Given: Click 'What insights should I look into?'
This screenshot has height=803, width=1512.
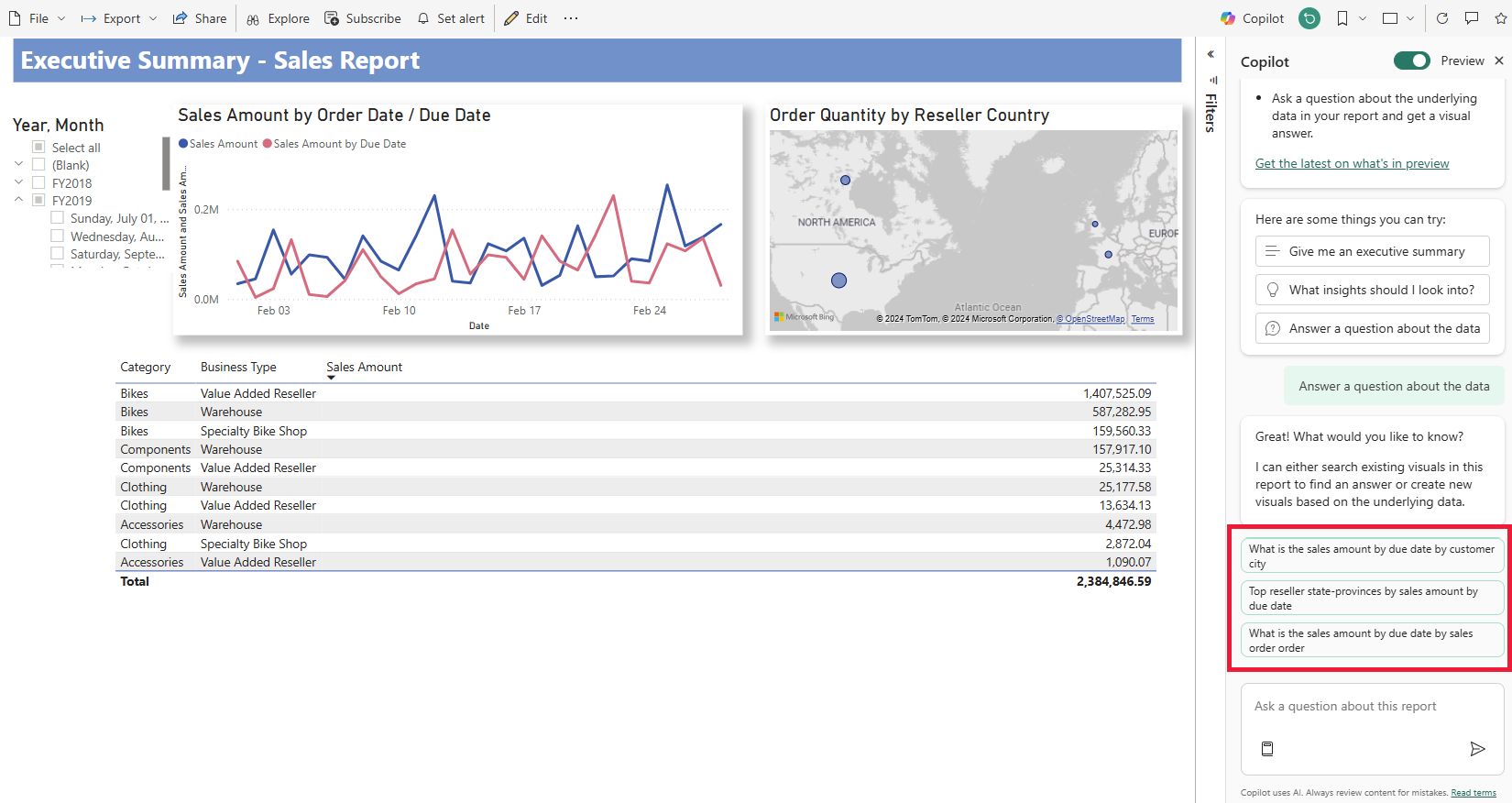Looking at the screenshot, I should pos(1373,290).
